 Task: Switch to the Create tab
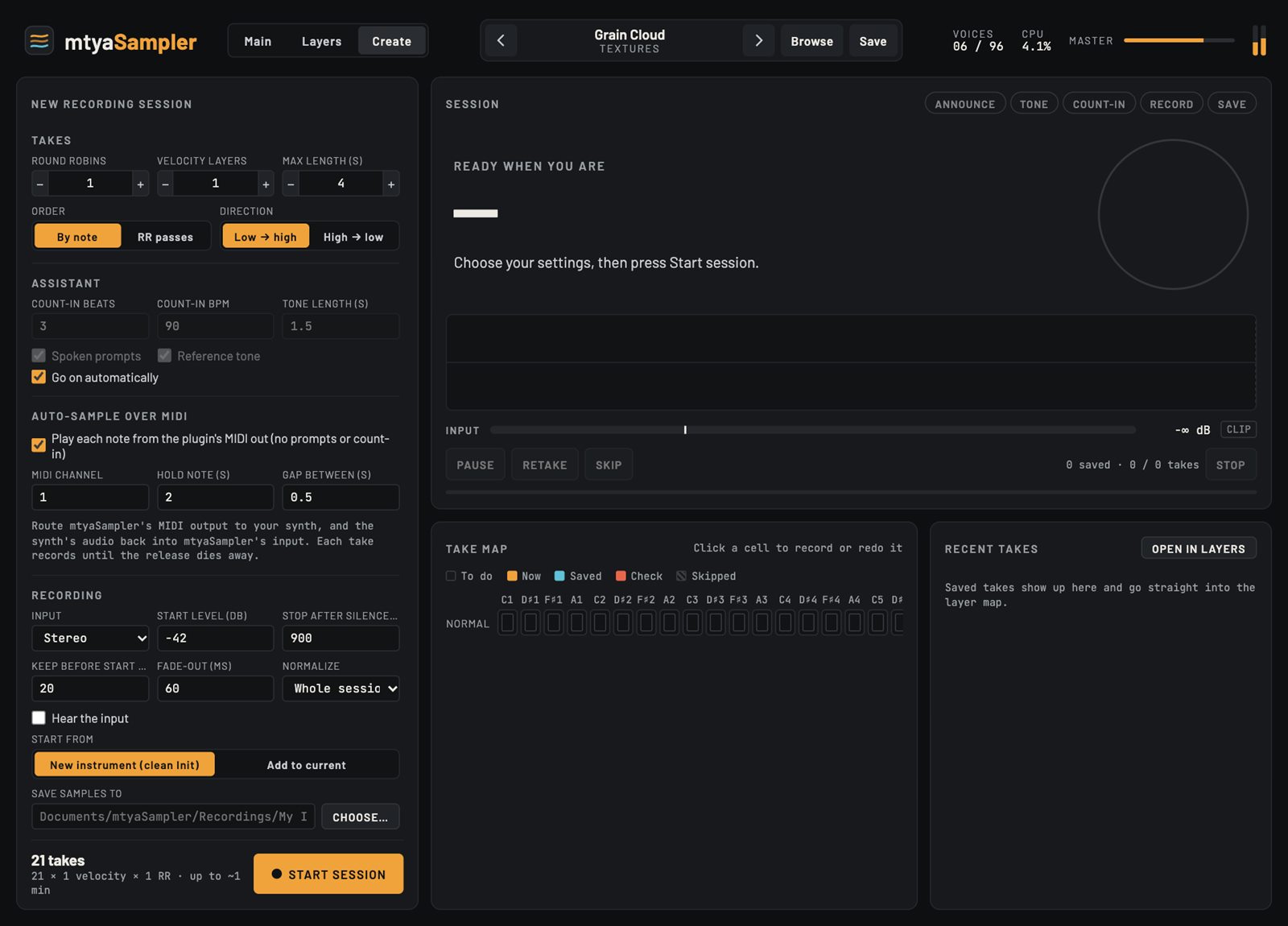click(391, 41)
